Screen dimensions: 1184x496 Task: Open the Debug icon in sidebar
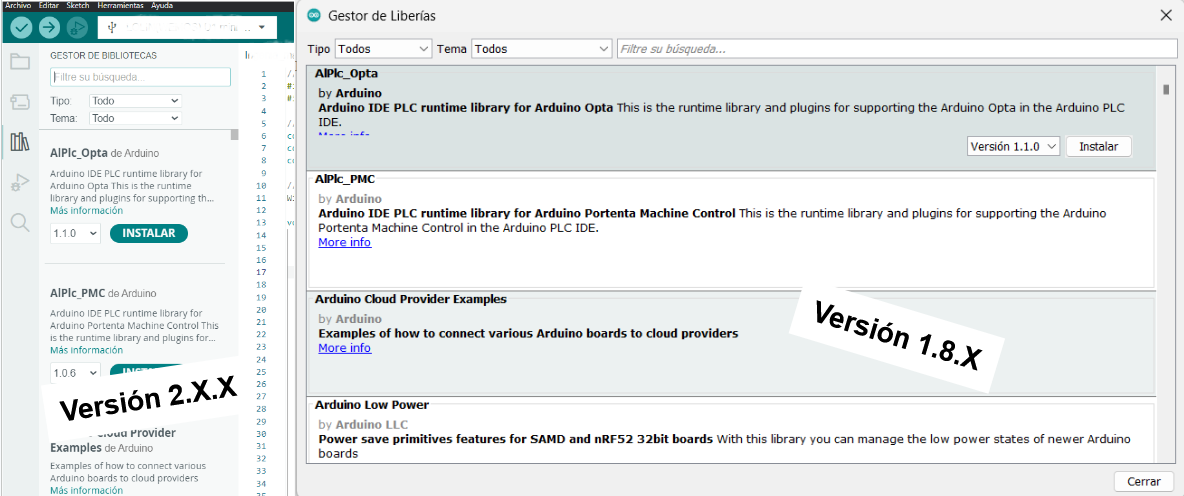click(20, 182)
